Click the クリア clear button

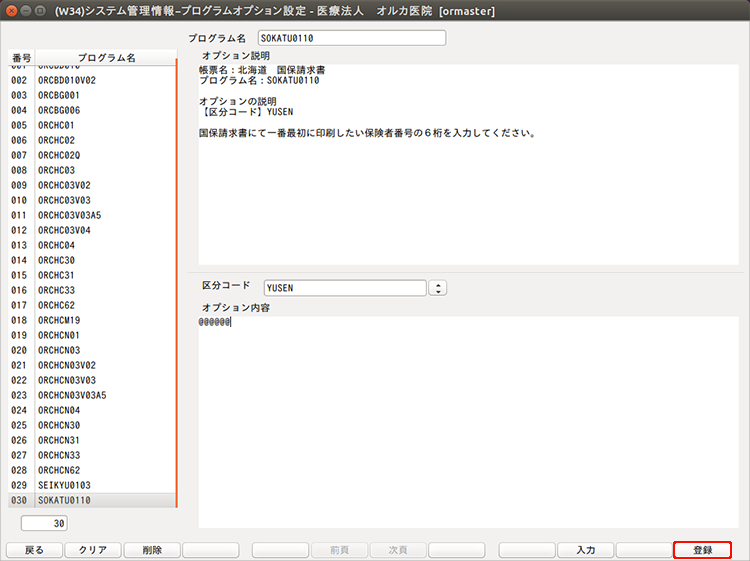(93, 550)
